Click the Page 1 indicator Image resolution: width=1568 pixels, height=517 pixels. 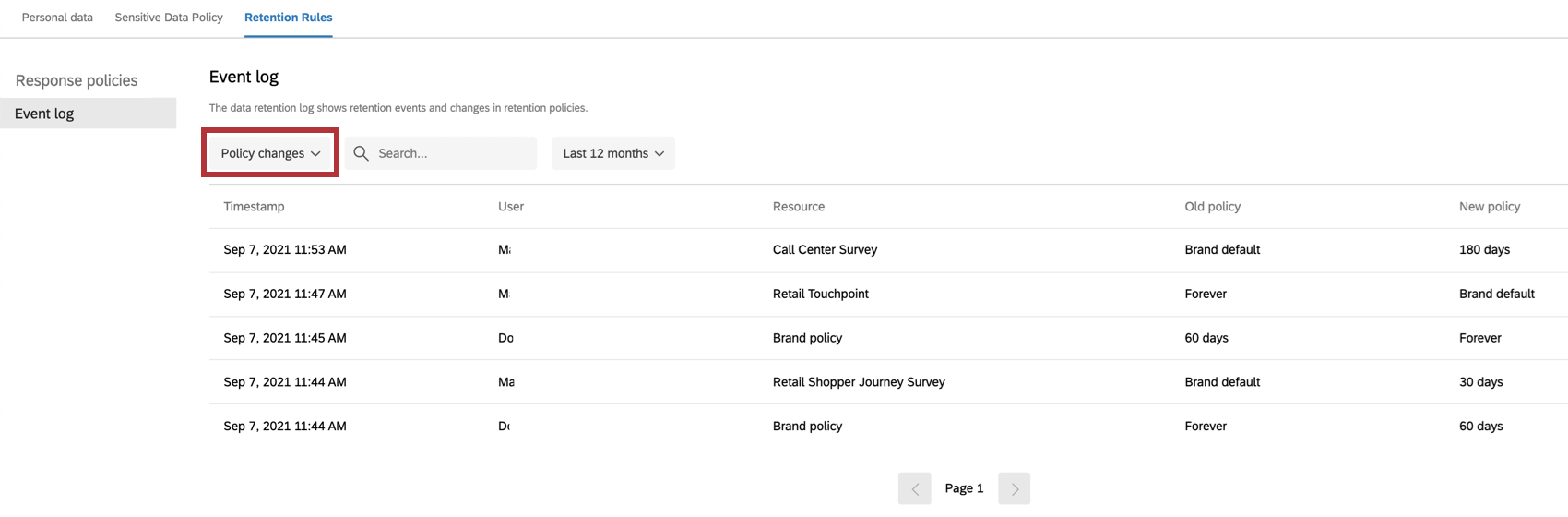[x=964, y=488]
